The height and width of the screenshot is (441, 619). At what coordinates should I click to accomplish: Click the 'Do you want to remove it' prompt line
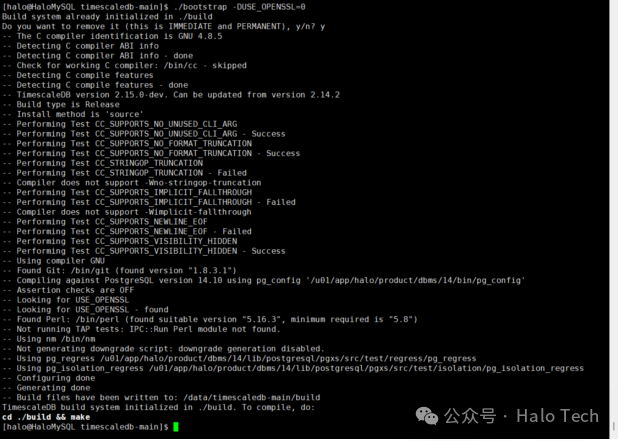point(164,26)
